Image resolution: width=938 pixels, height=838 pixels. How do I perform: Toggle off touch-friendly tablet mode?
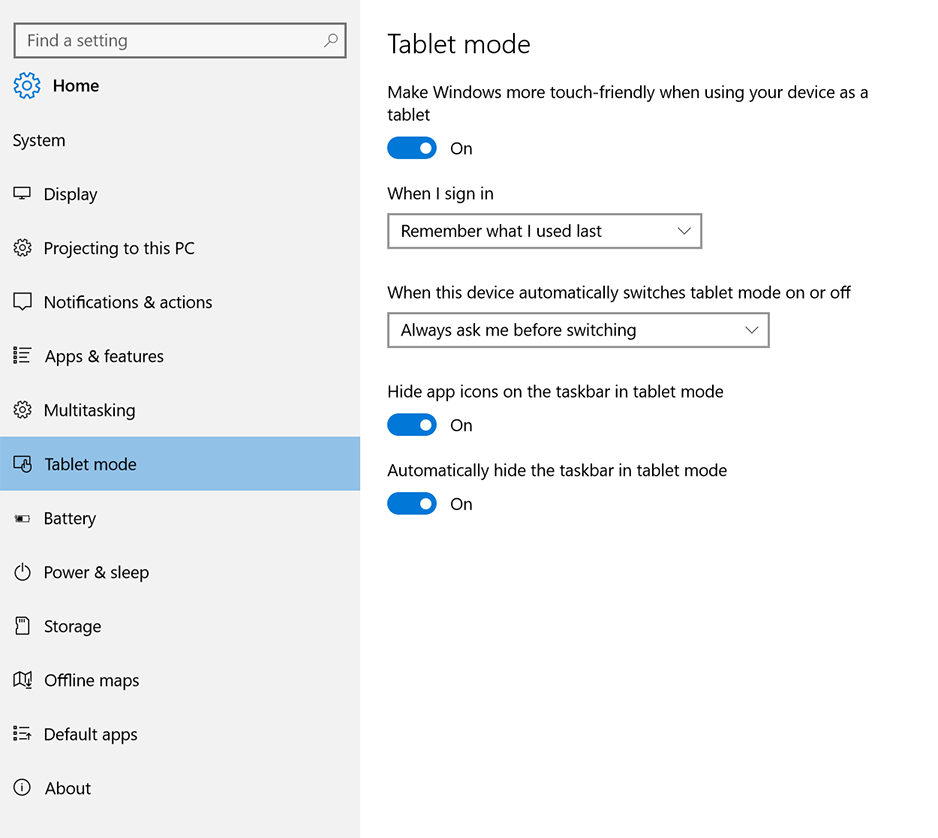(412, 147)
